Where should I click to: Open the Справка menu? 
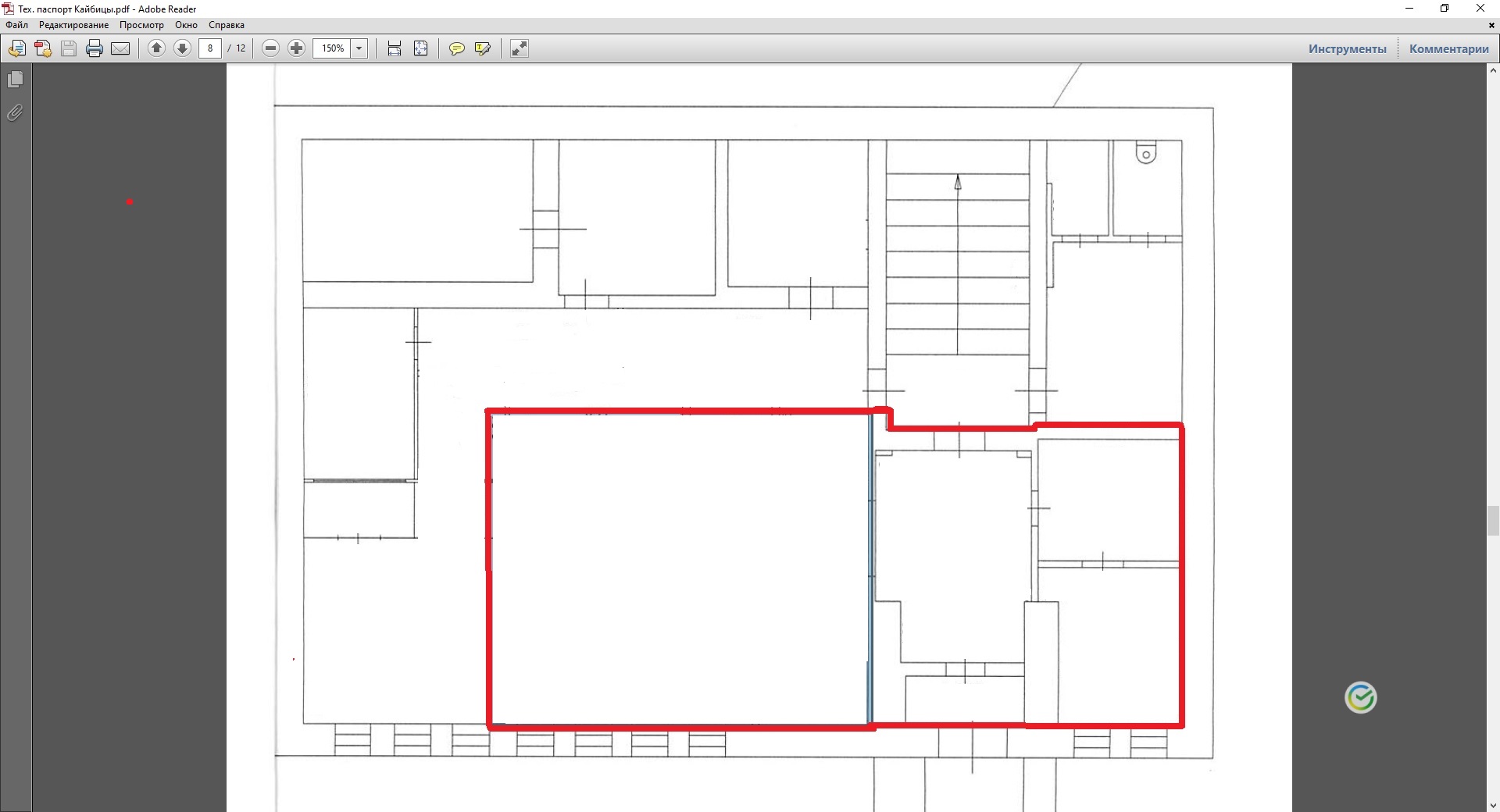click(227, 25)
